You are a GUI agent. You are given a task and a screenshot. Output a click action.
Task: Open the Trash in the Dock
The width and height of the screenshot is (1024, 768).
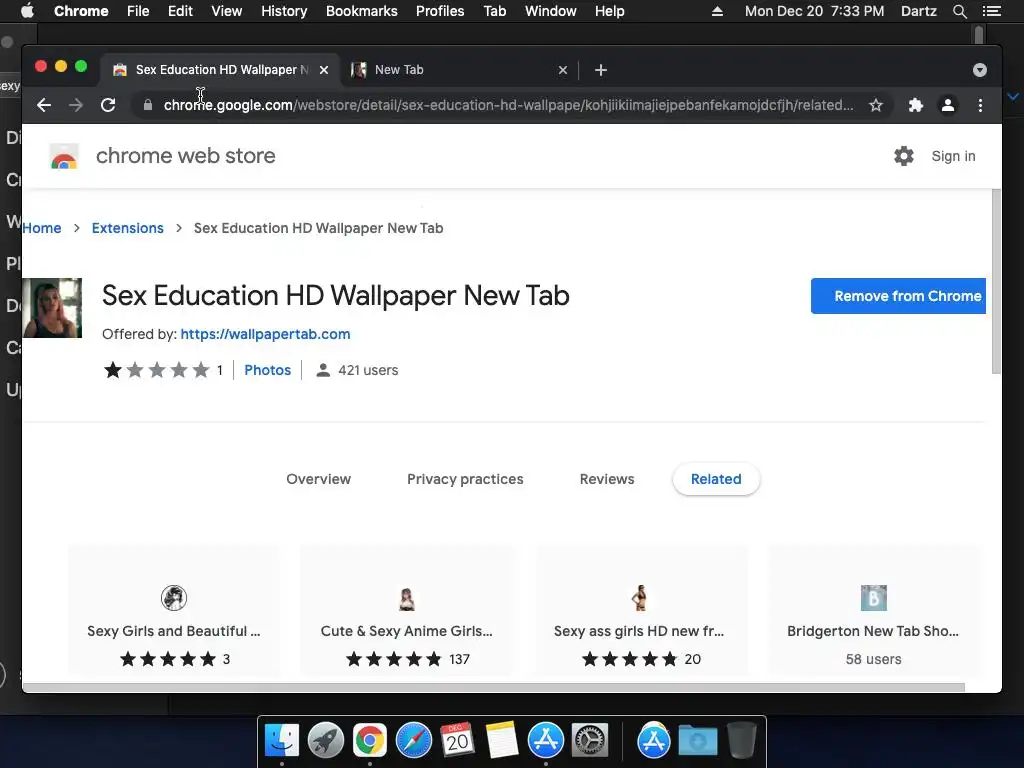pyautogui.click(x=742, y=740)
